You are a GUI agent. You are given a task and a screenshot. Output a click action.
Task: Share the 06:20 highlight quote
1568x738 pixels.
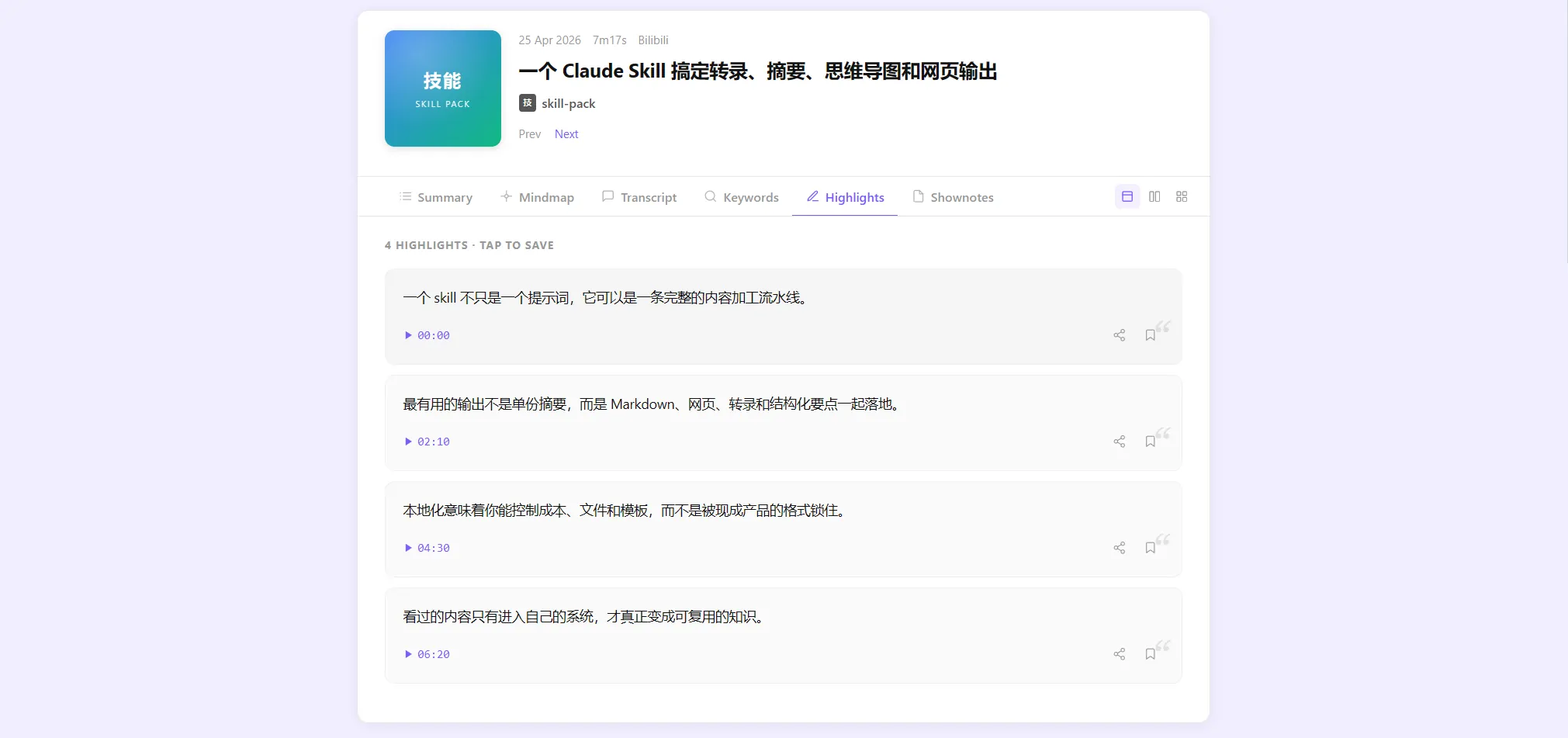(1119, 654)
